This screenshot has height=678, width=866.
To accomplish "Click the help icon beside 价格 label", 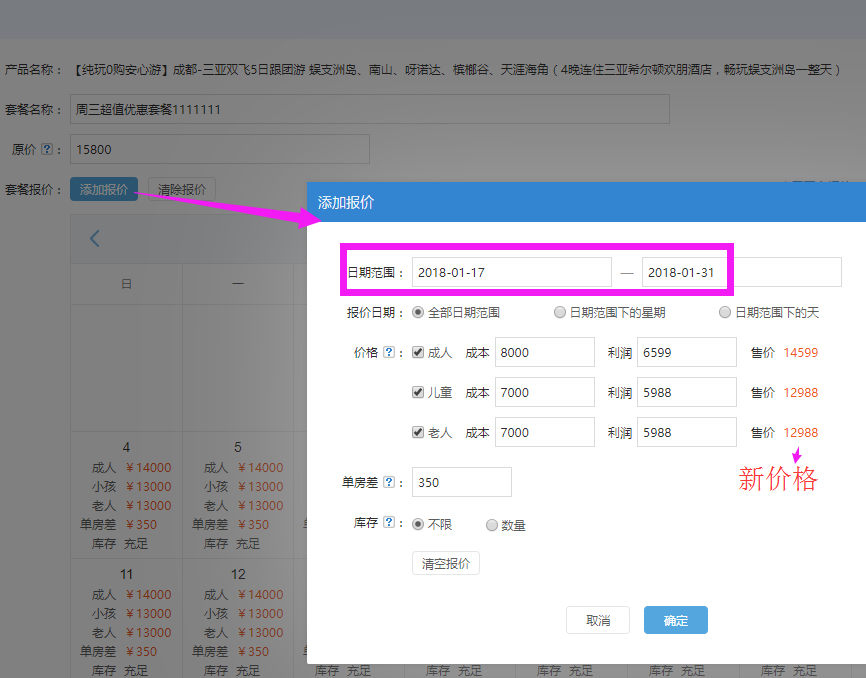I will pos(389,353).
